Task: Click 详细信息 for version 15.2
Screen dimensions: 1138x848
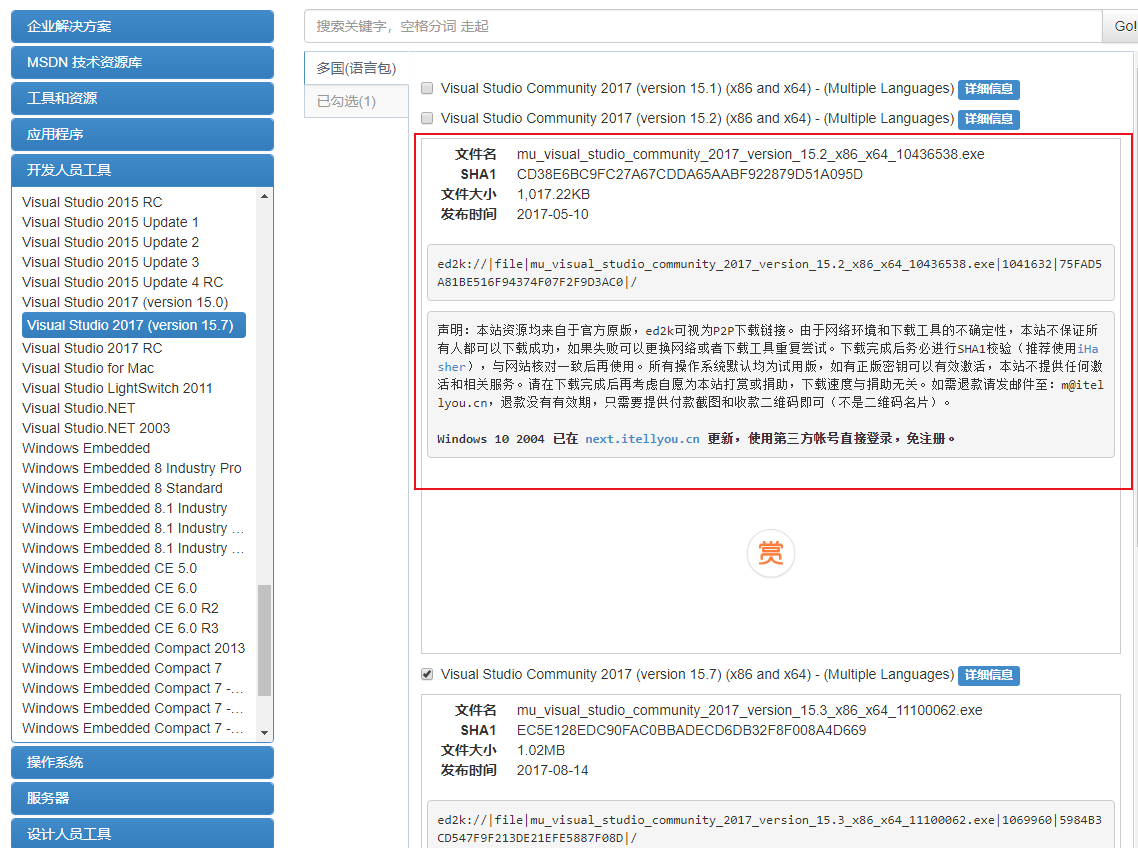Action: 988,119
